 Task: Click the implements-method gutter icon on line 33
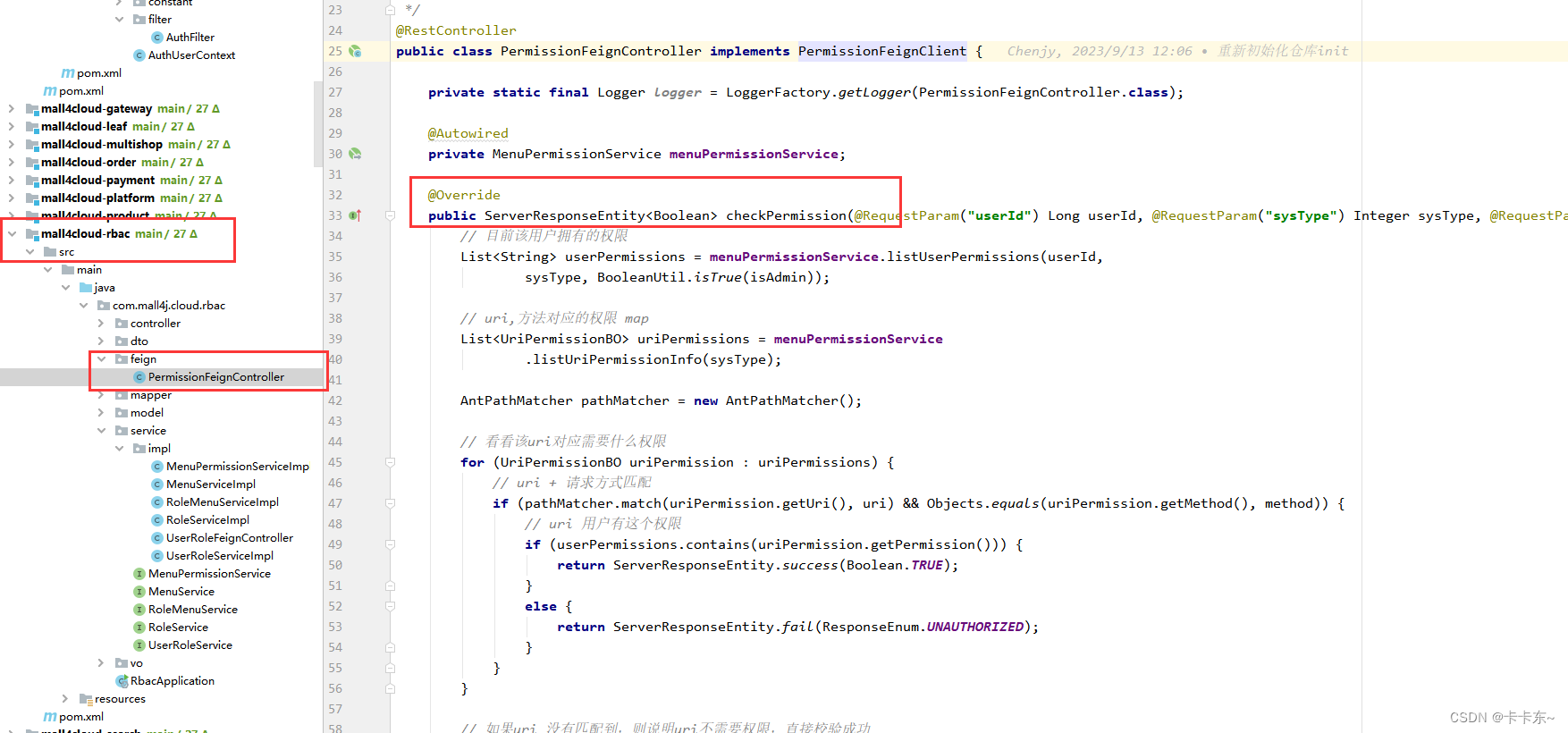click(355, 215)
